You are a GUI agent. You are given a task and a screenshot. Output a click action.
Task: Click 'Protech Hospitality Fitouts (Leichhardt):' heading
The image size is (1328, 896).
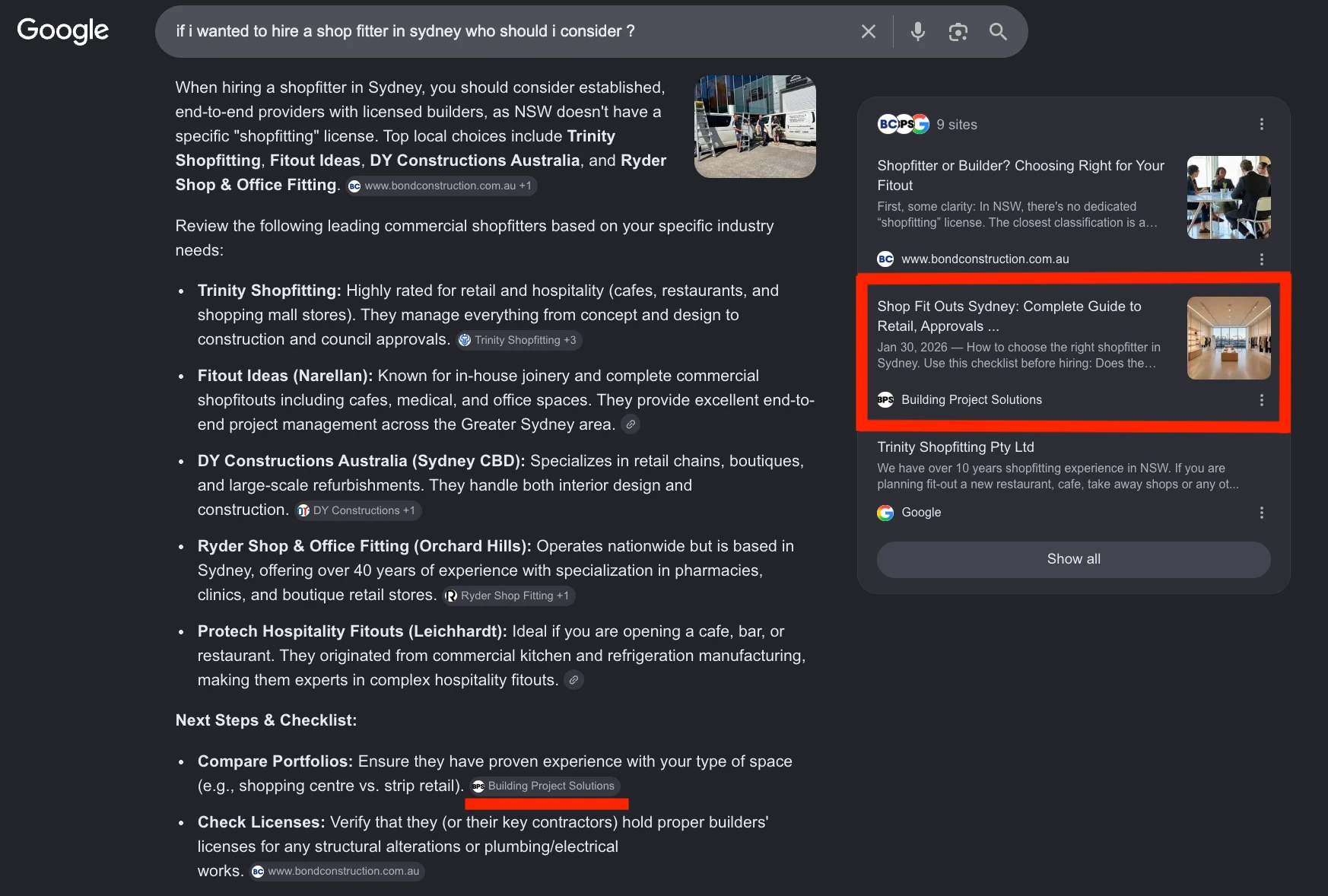pyautogui.click(x=352, y=631)
